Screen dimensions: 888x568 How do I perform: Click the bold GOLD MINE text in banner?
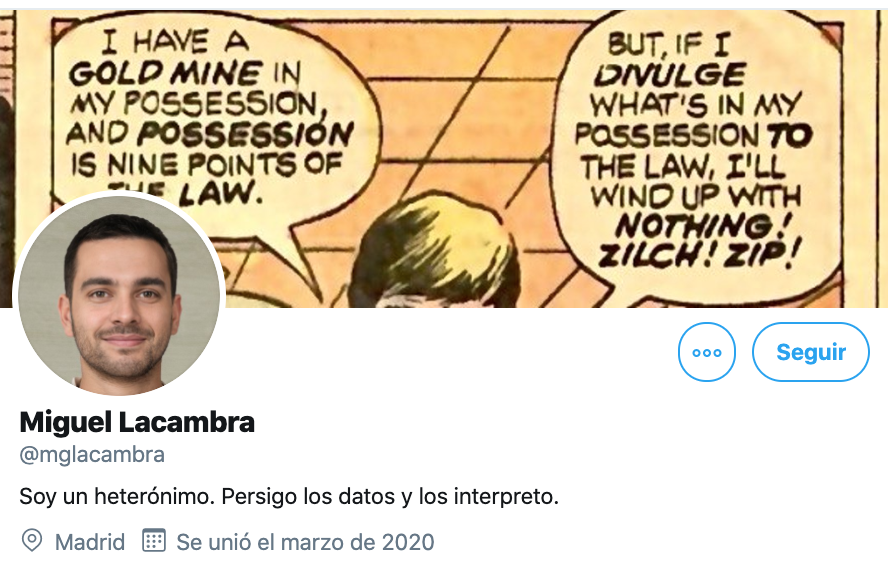[165, 72]
